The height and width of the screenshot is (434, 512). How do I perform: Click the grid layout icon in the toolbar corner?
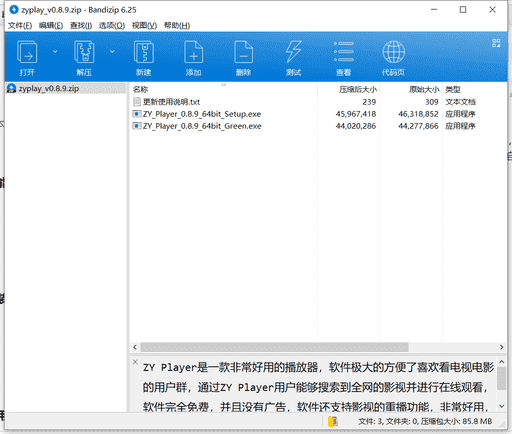click(496, 43)
